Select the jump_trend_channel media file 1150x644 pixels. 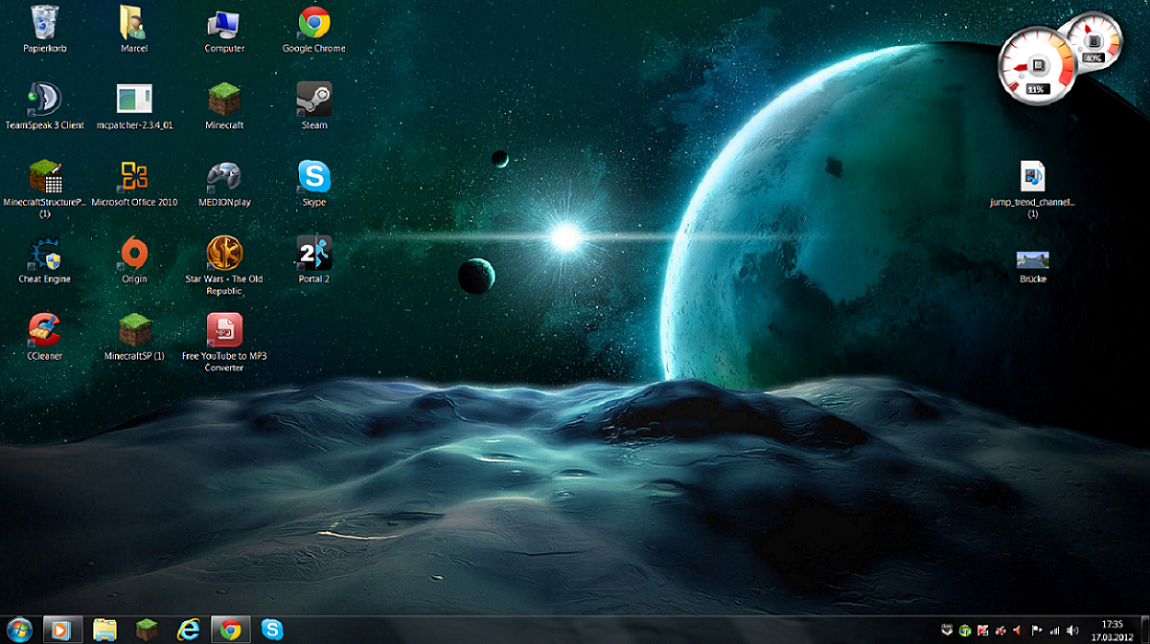coord(1032,178)
